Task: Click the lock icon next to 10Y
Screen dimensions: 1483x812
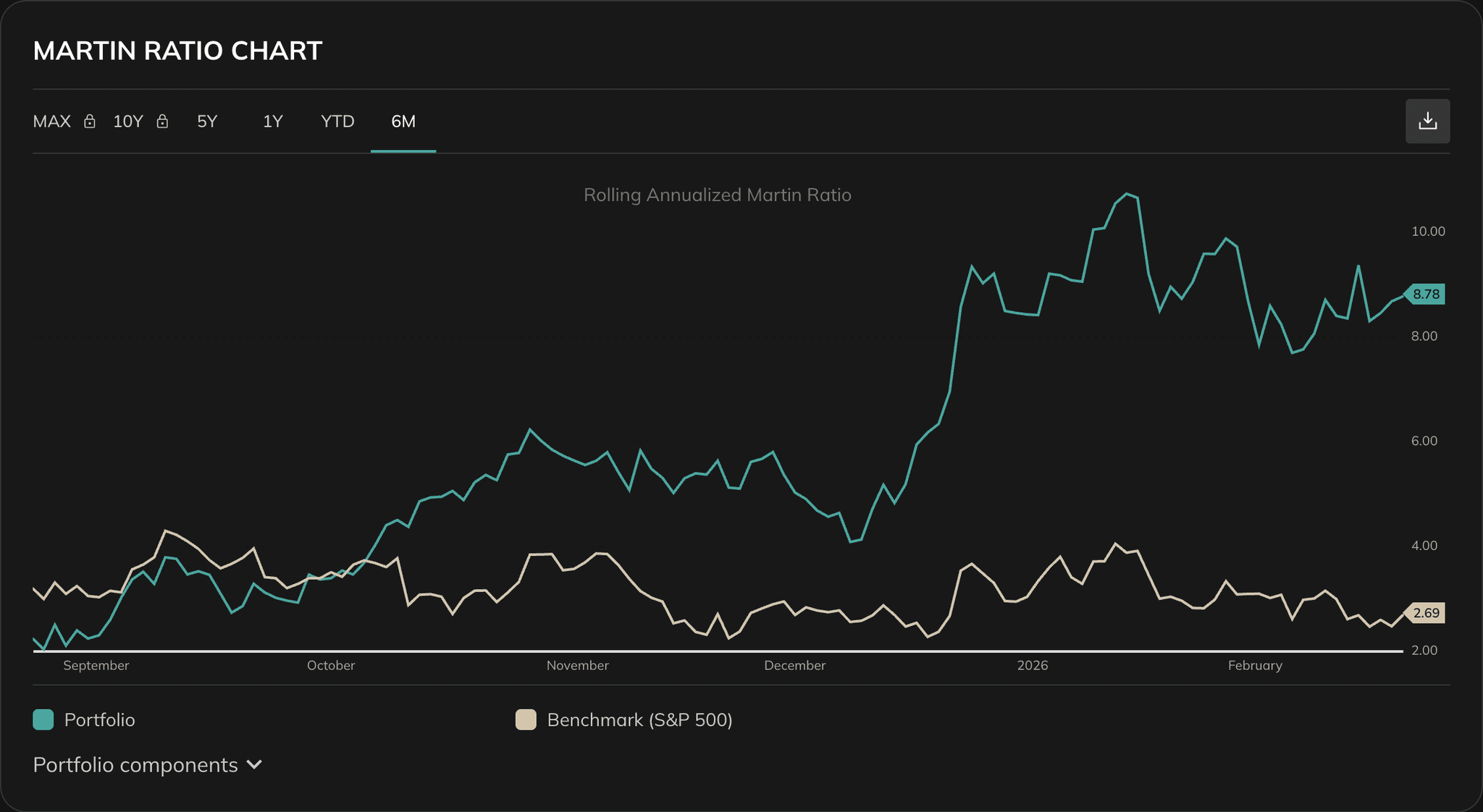Action: point(163,122)
